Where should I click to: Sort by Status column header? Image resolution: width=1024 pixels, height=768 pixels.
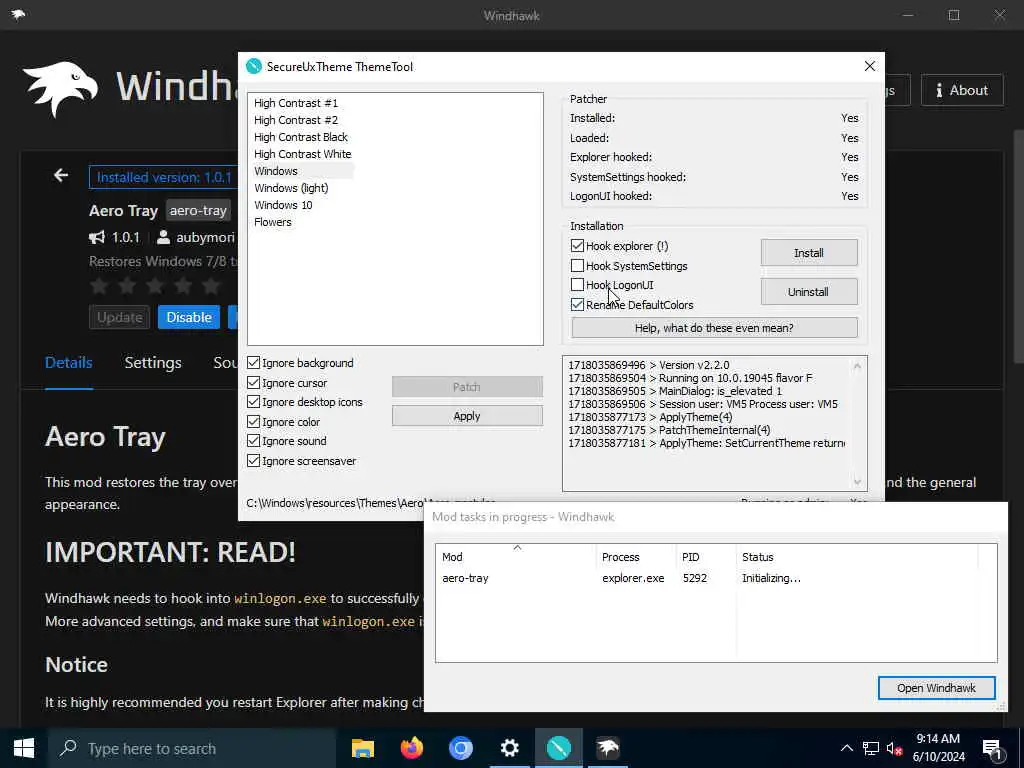point(857,557)
